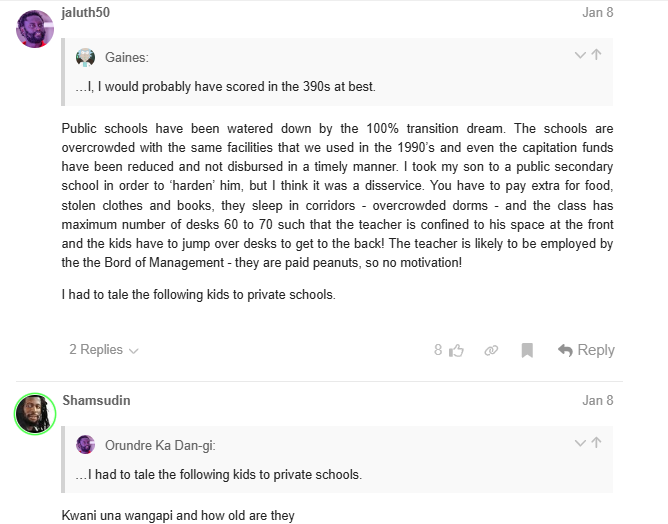Click Gaines' small avatar in the quote

tap(86, 58)
